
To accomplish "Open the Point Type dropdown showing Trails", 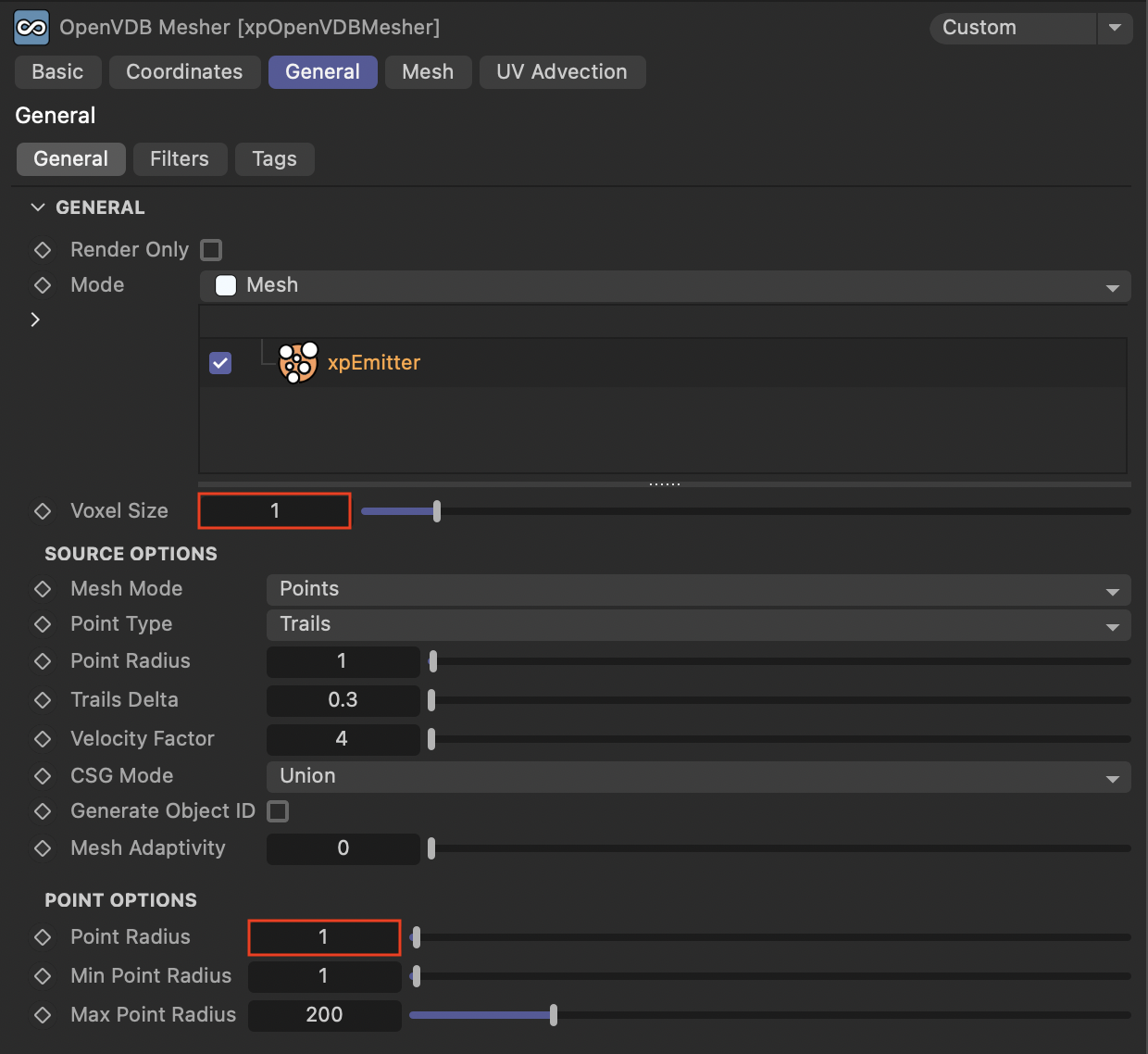I will click(698, 624).
